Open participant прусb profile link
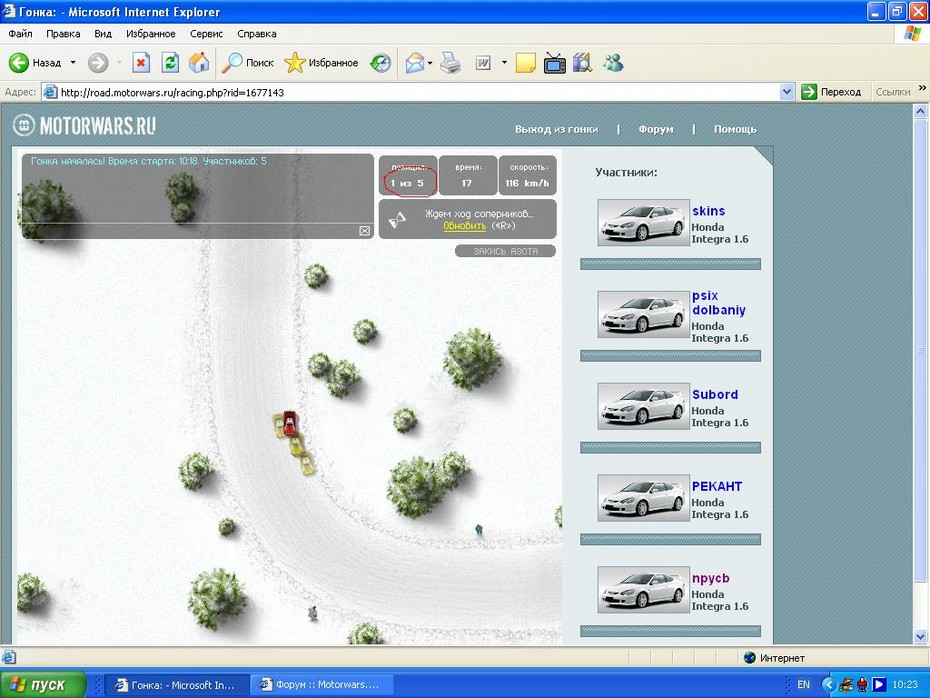Image resolution: width=930 pixels, height=698 pixels. pos(711,578)
